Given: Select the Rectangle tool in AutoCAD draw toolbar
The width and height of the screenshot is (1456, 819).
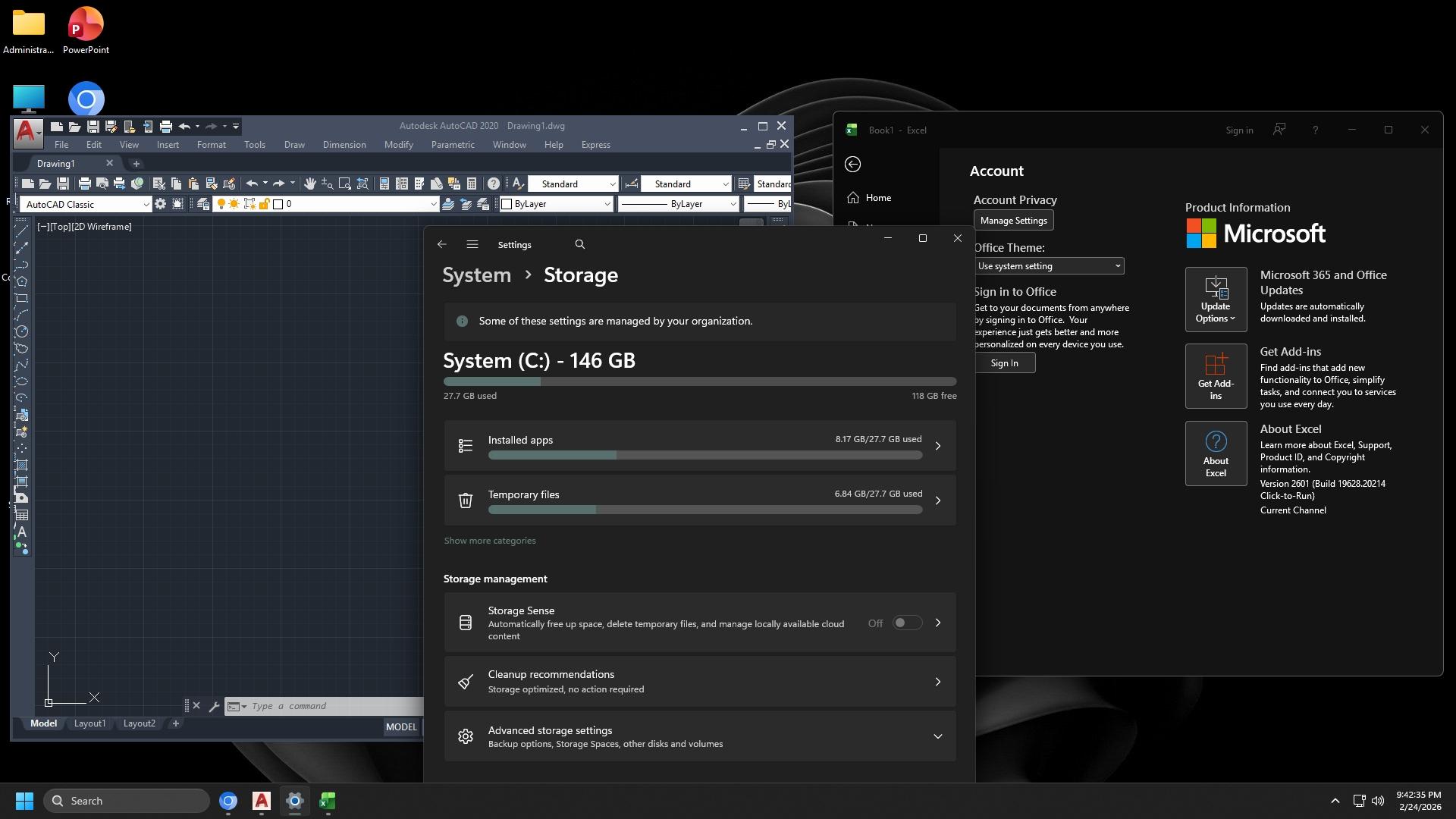Looking at the screenshot, I should click(x=22, y=298).
